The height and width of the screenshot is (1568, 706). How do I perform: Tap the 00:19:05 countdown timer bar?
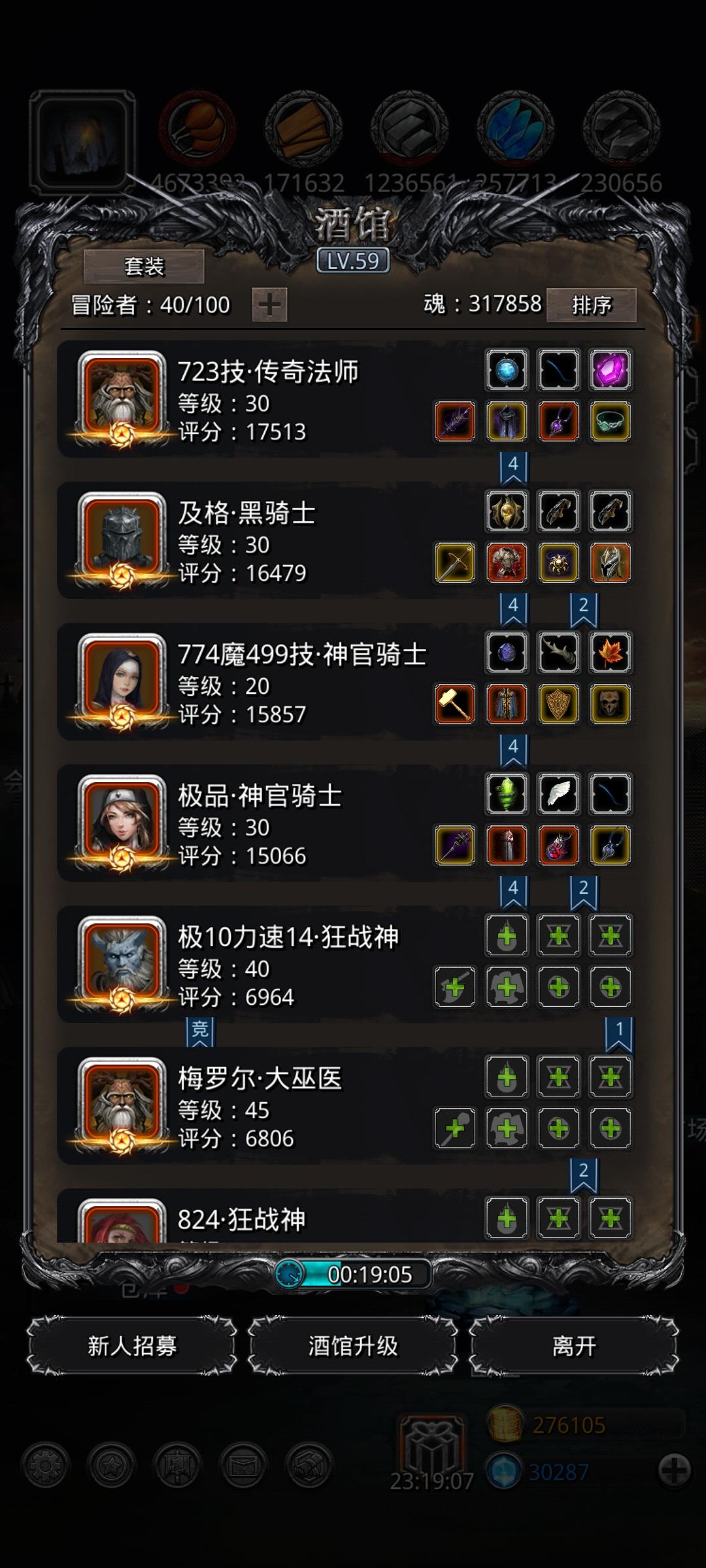(353, 1274)
